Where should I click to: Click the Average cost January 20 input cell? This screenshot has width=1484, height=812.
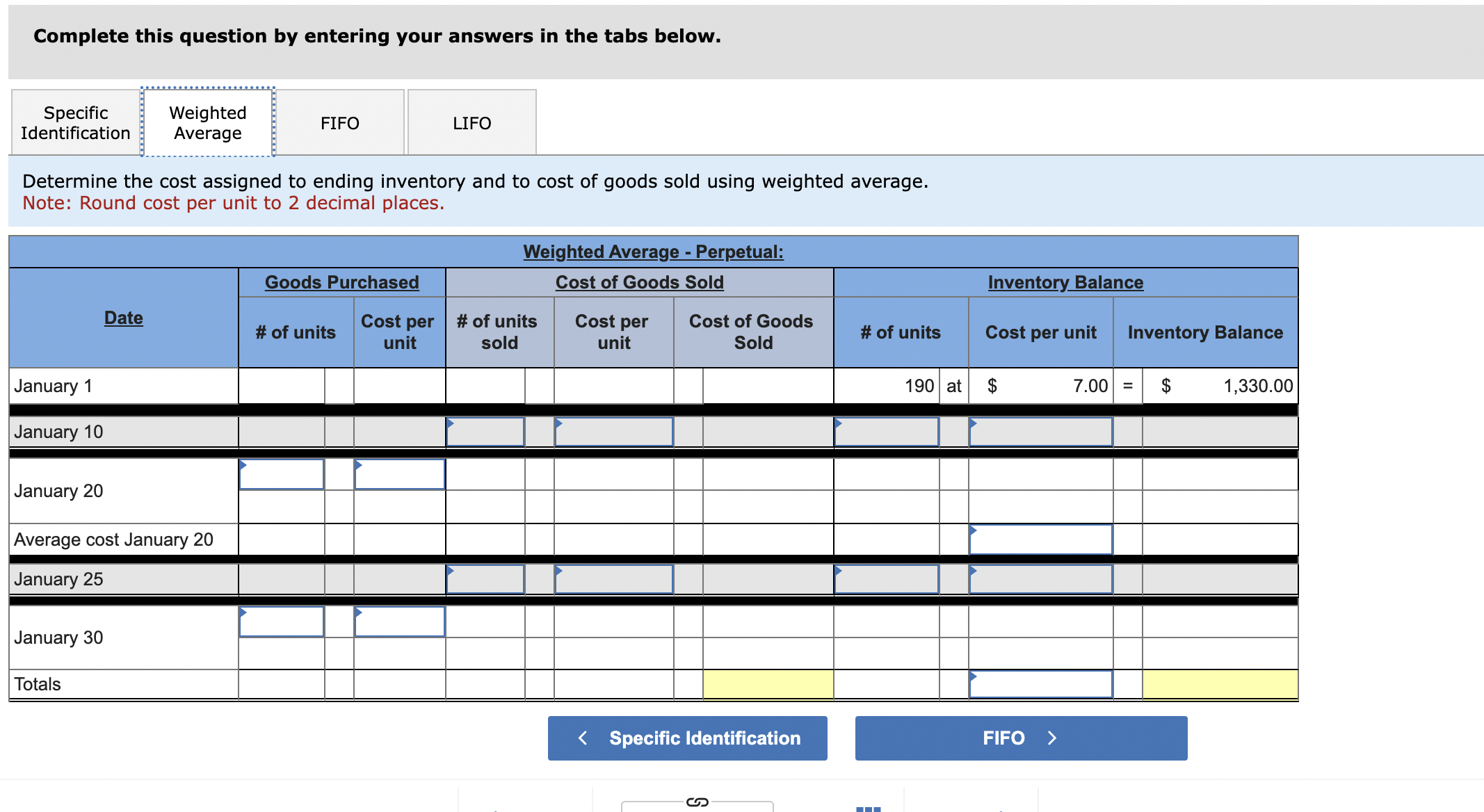pyautogui.click(x=1041, y=539)
